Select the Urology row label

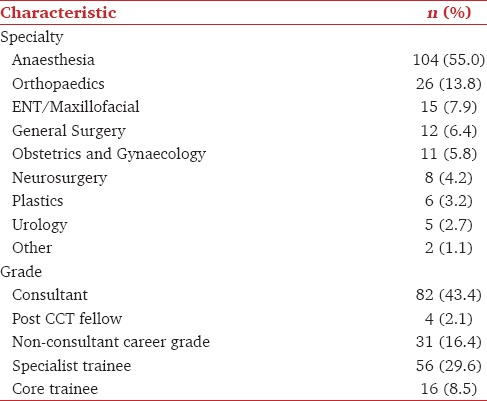coord(40,225)
